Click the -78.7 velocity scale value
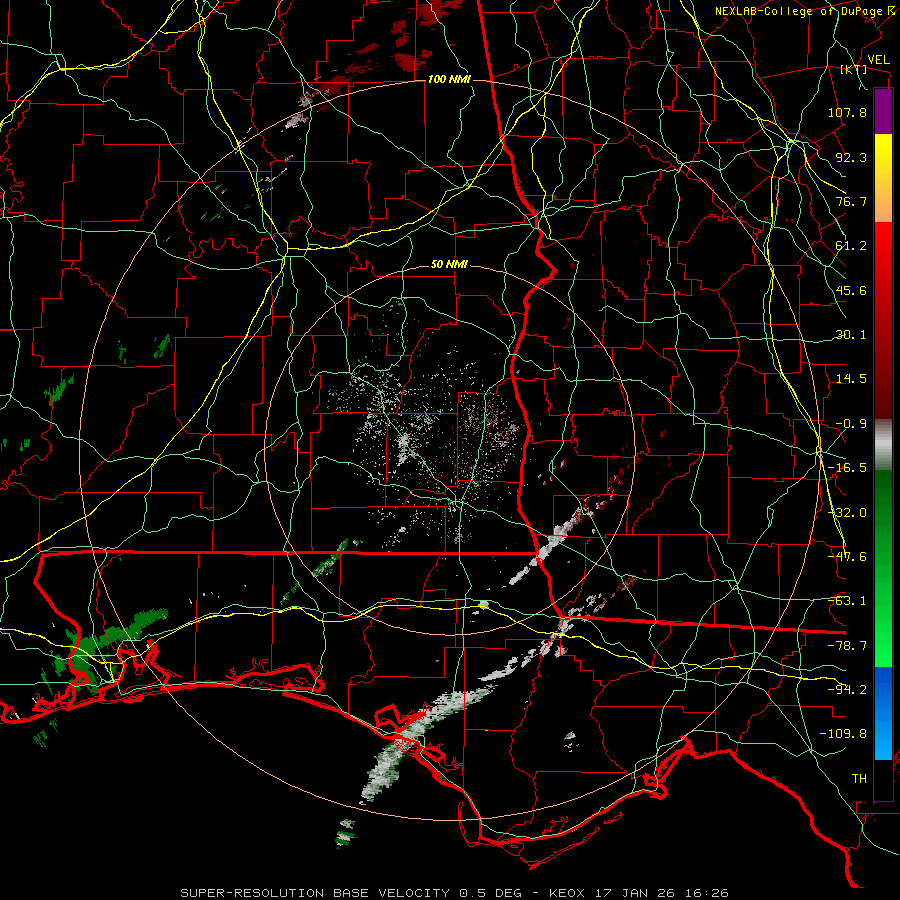 click(847, 646)
